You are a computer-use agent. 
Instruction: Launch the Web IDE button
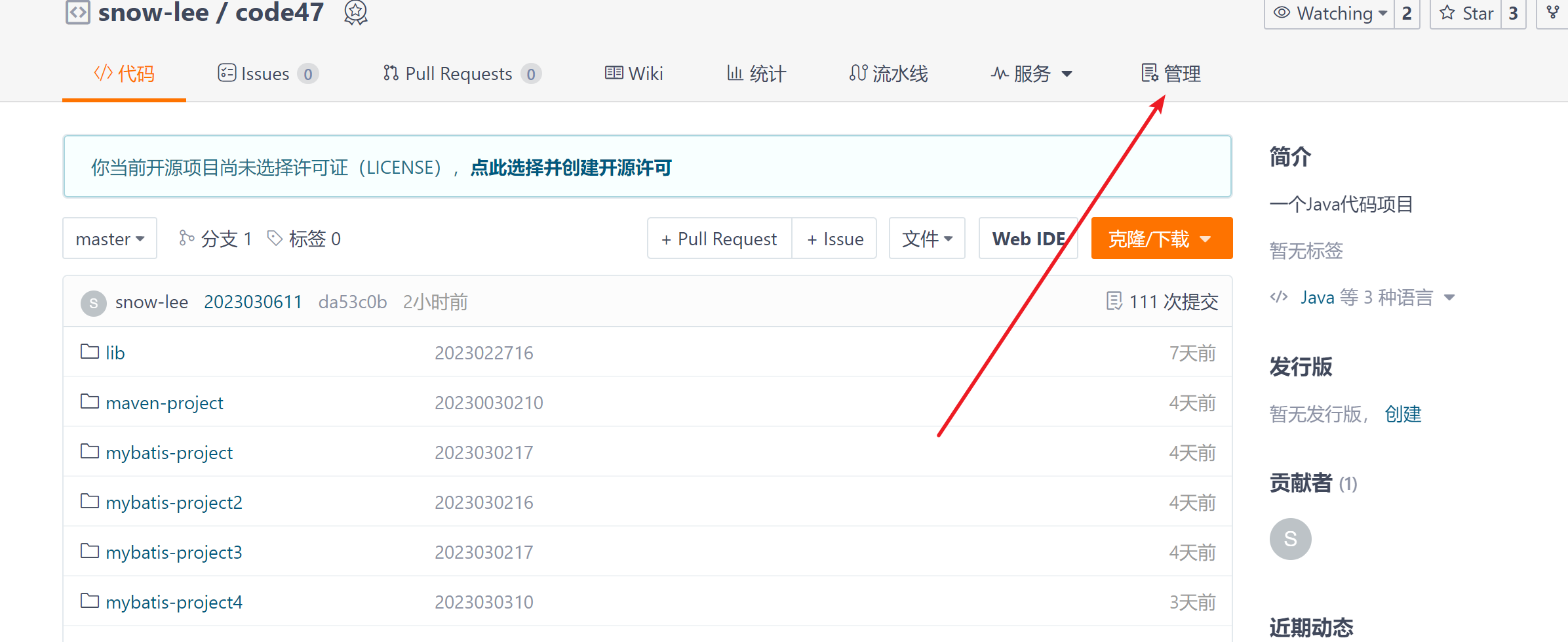[x=1028, y=238]
